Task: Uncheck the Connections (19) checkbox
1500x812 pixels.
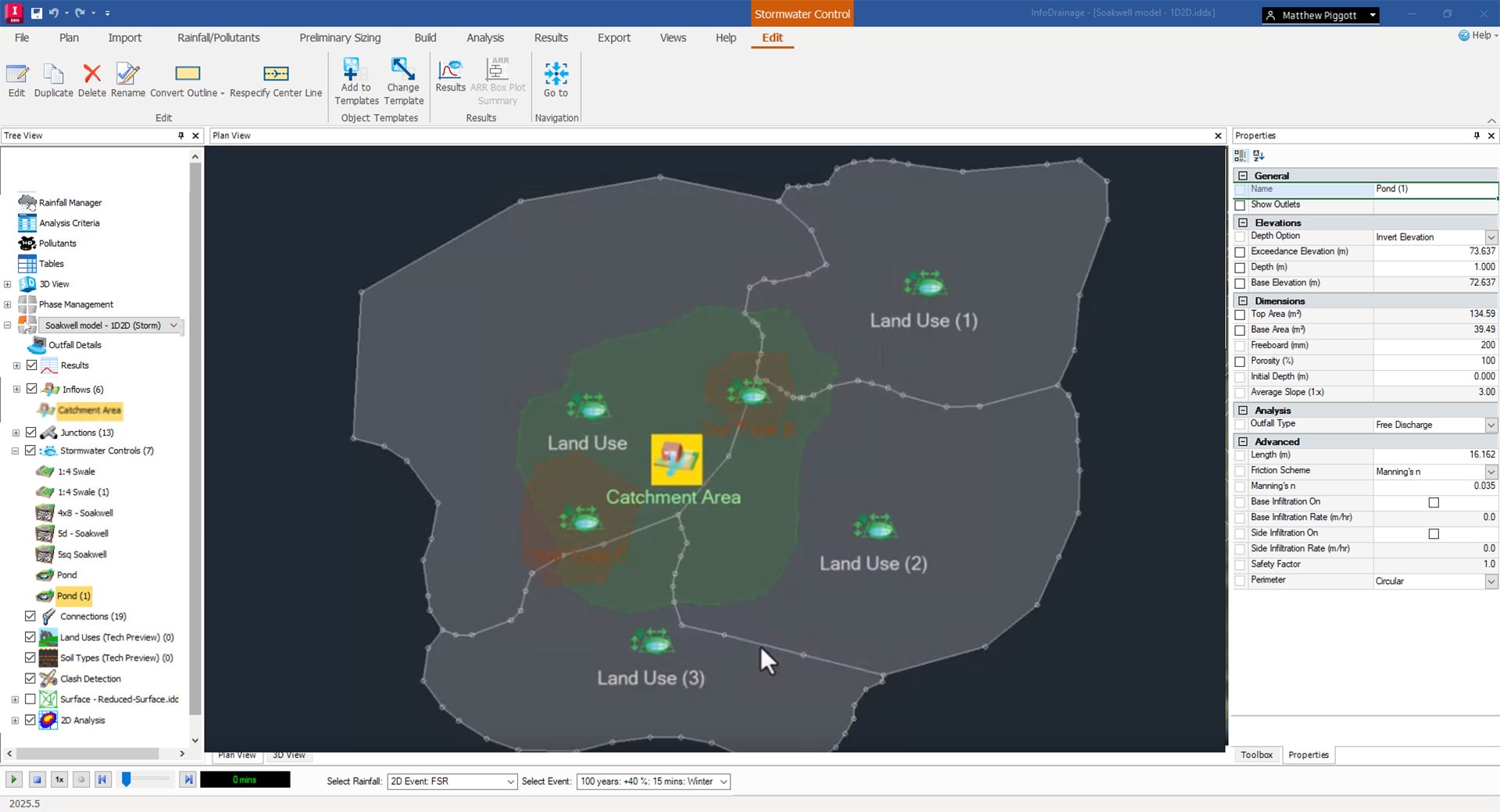Action: click(30, 616)
